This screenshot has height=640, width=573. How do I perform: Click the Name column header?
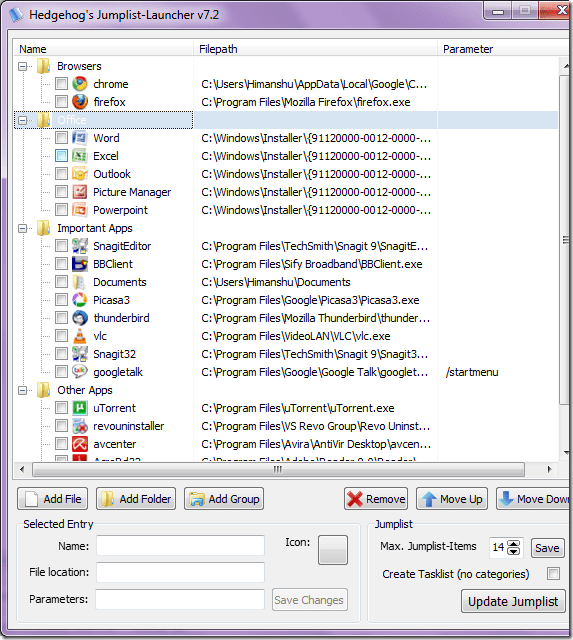pyautogui.click(x=103, y=49)
